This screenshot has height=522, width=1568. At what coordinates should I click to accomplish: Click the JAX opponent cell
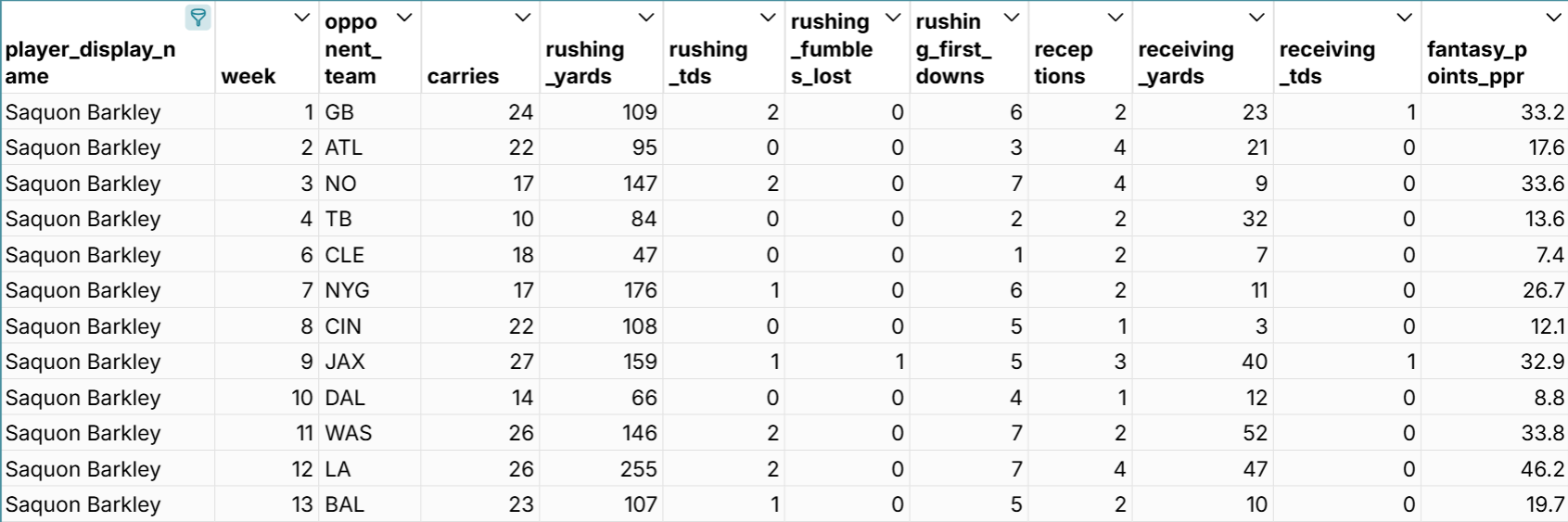(369, 362)
